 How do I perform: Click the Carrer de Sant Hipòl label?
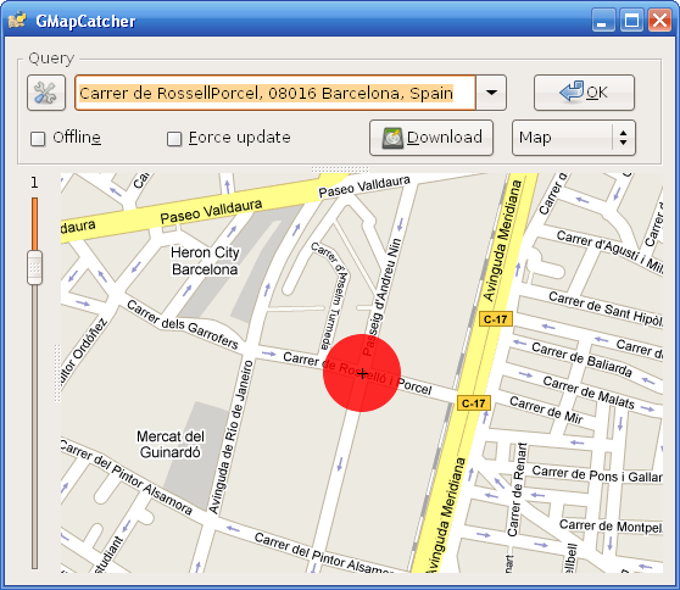click(606, 309)
